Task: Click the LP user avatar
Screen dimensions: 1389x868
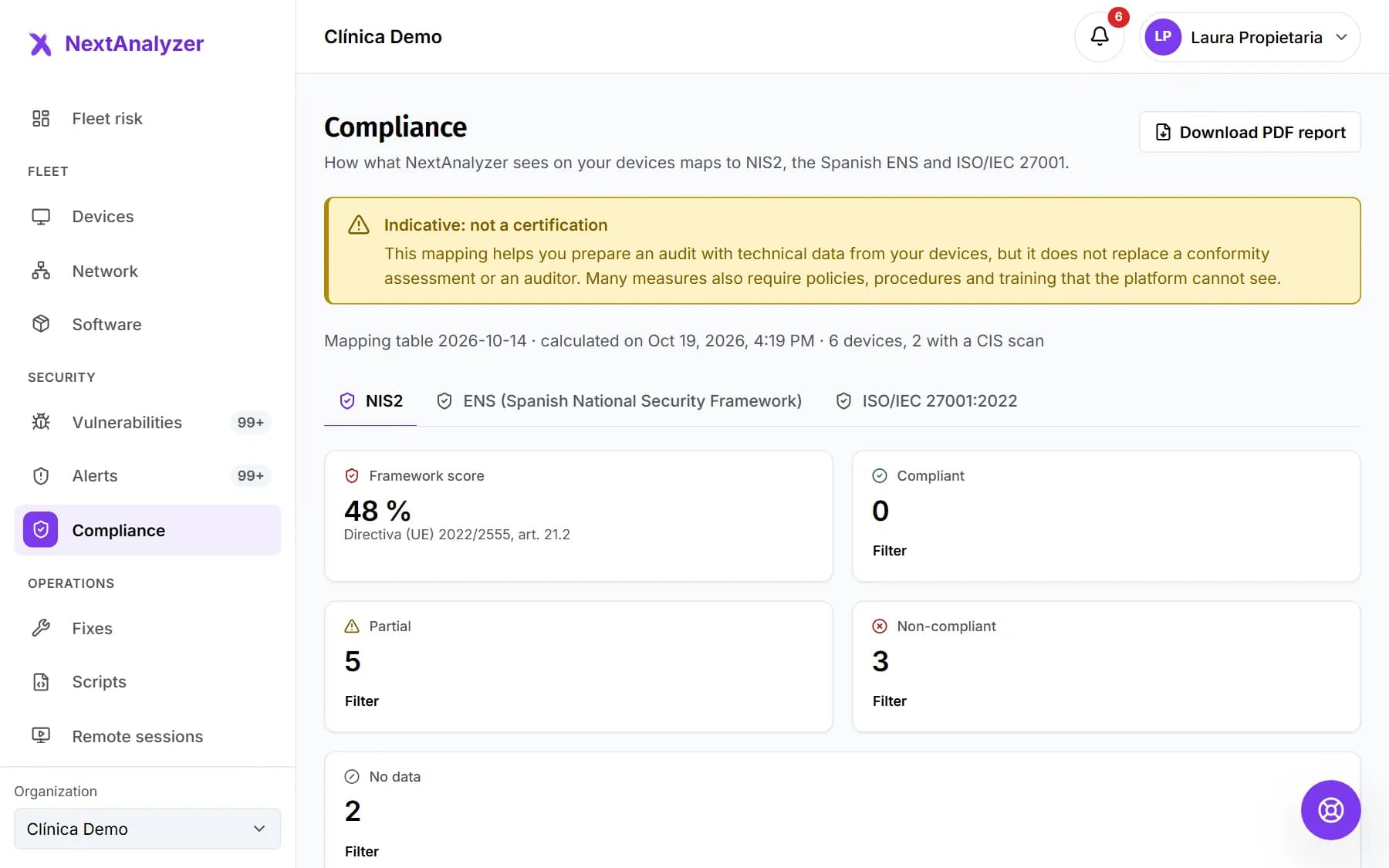Action: (x=1163, y=37)
